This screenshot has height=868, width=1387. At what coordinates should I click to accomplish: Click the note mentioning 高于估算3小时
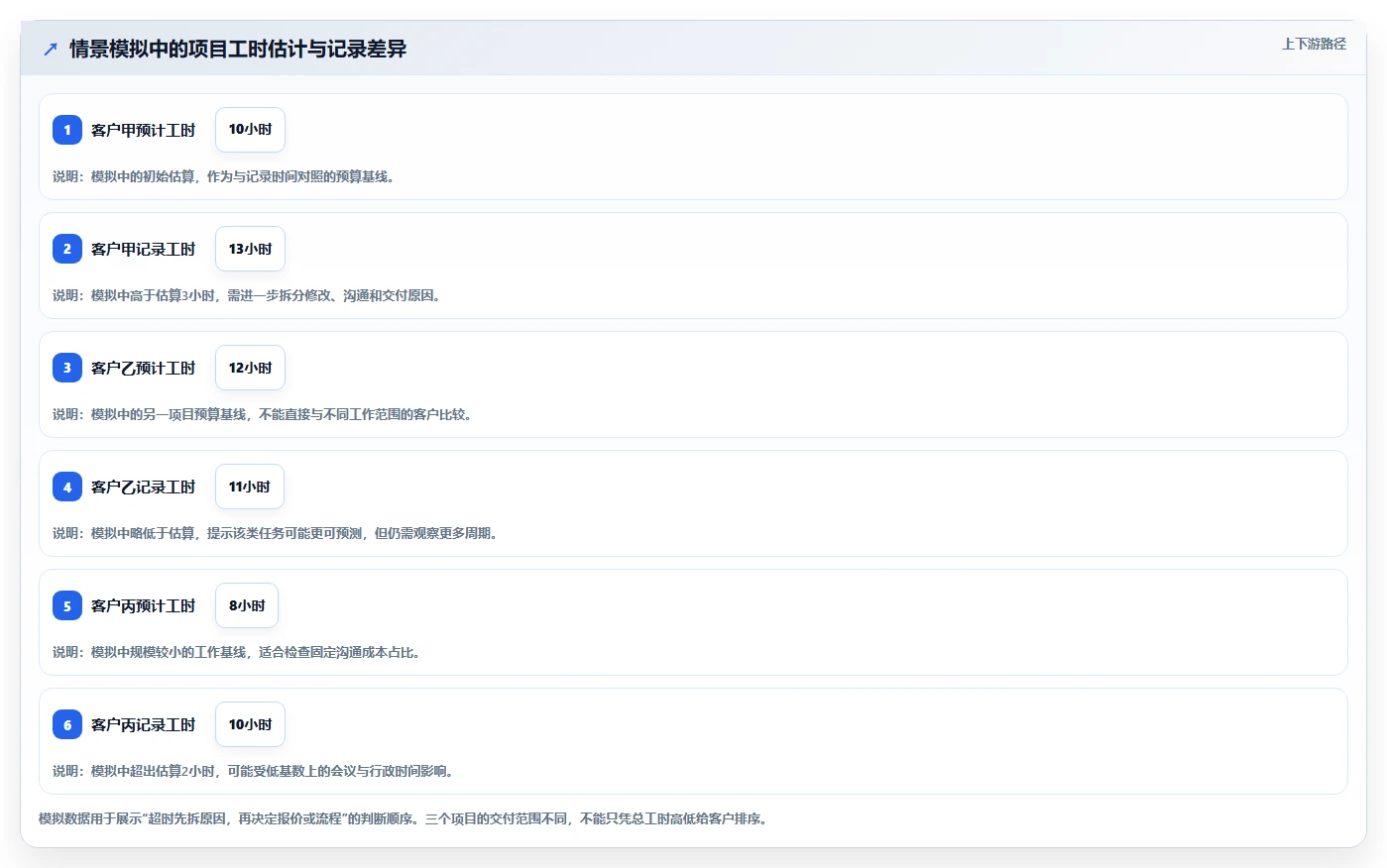[x=249, y=295]
